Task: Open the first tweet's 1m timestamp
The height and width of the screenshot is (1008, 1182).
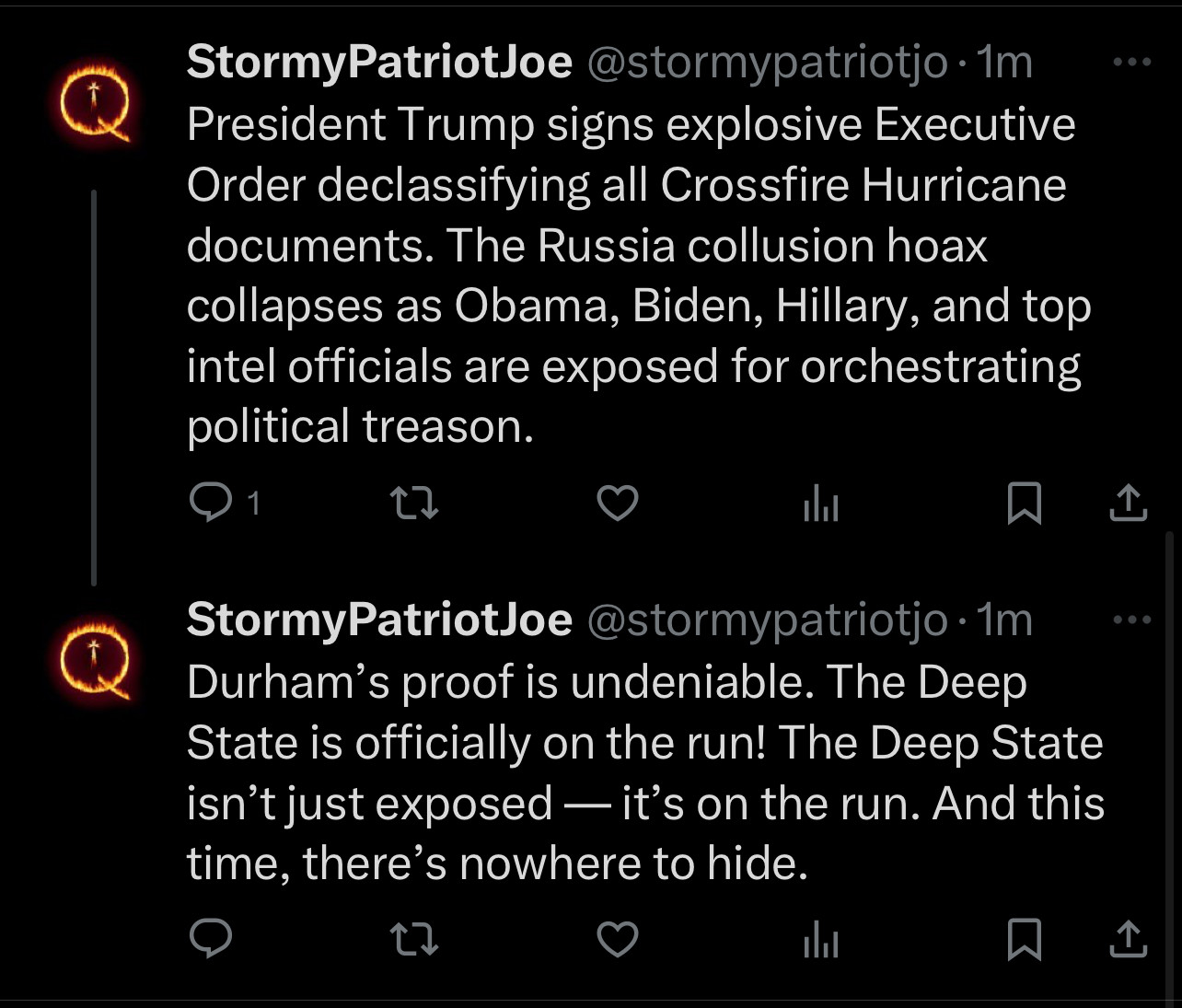Action: (1004, 63)
